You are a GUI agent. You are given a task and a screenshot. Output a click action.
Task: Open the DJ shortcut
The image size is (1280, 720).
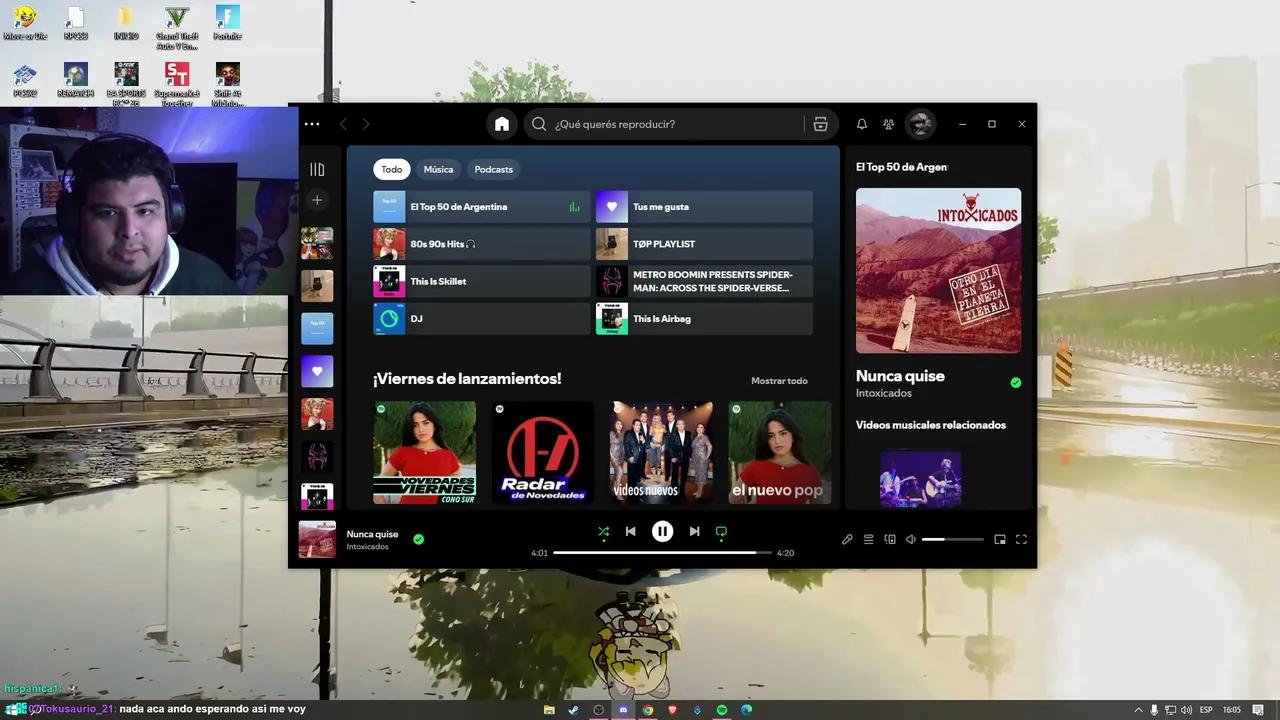coord(482,318)
